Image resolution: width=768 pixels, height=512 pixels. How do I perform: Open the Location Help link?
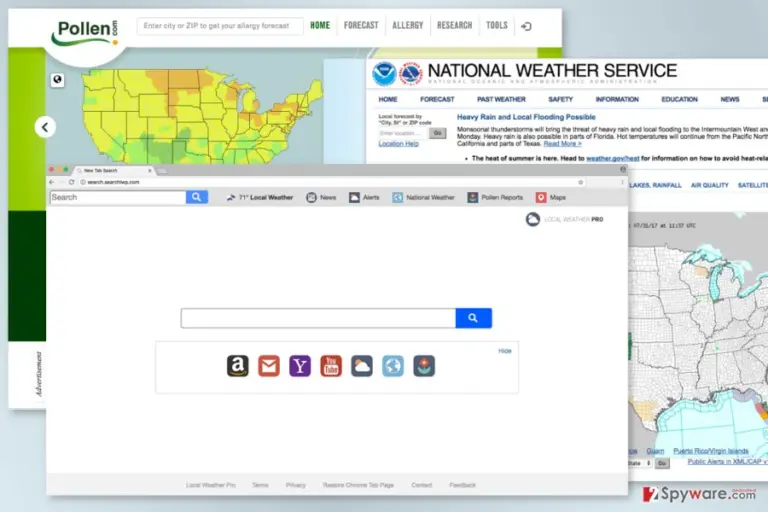399,144
